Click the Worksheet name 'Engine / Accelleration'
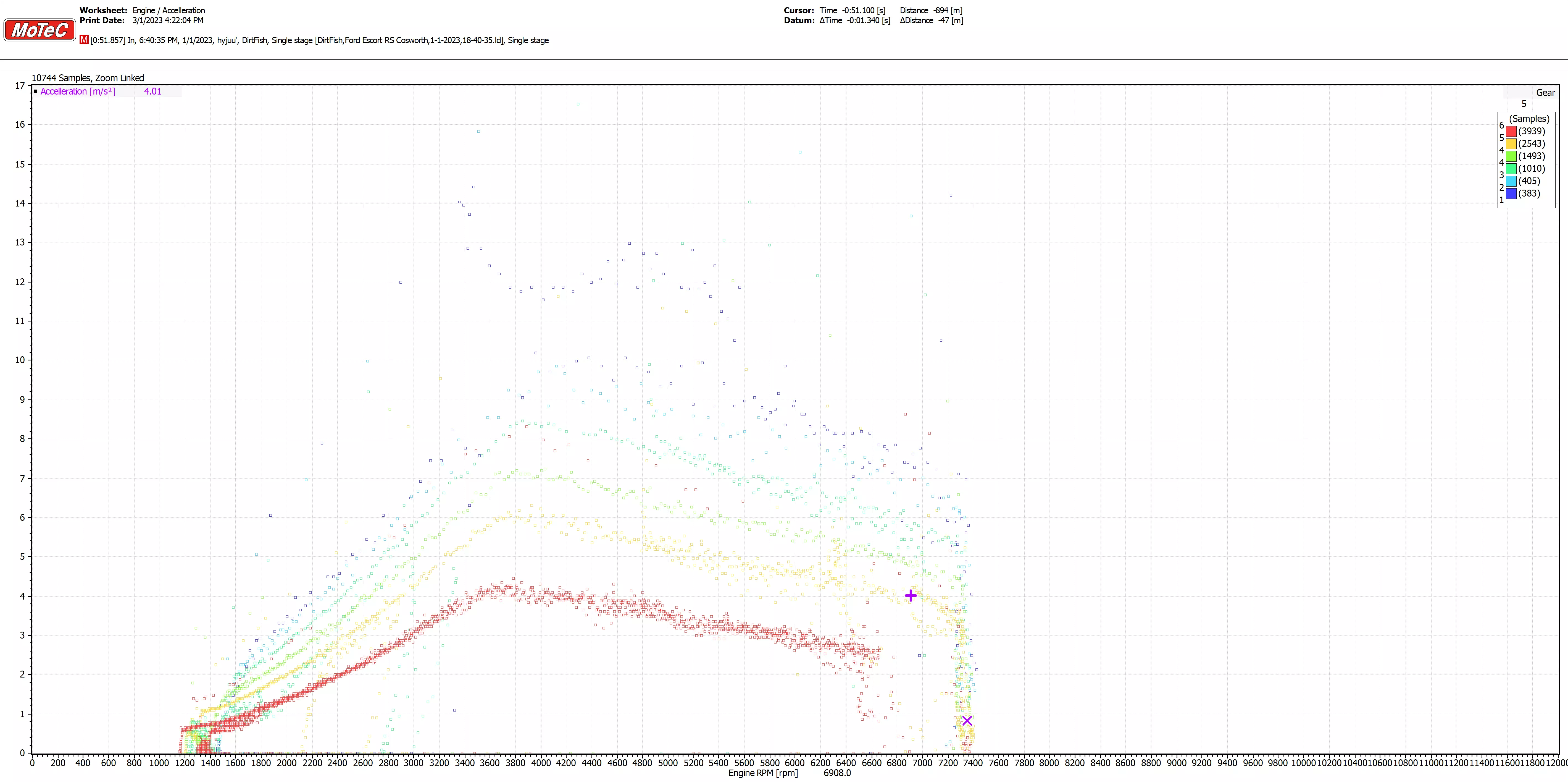Viewport: 1568px width, 782px height. 169,10
